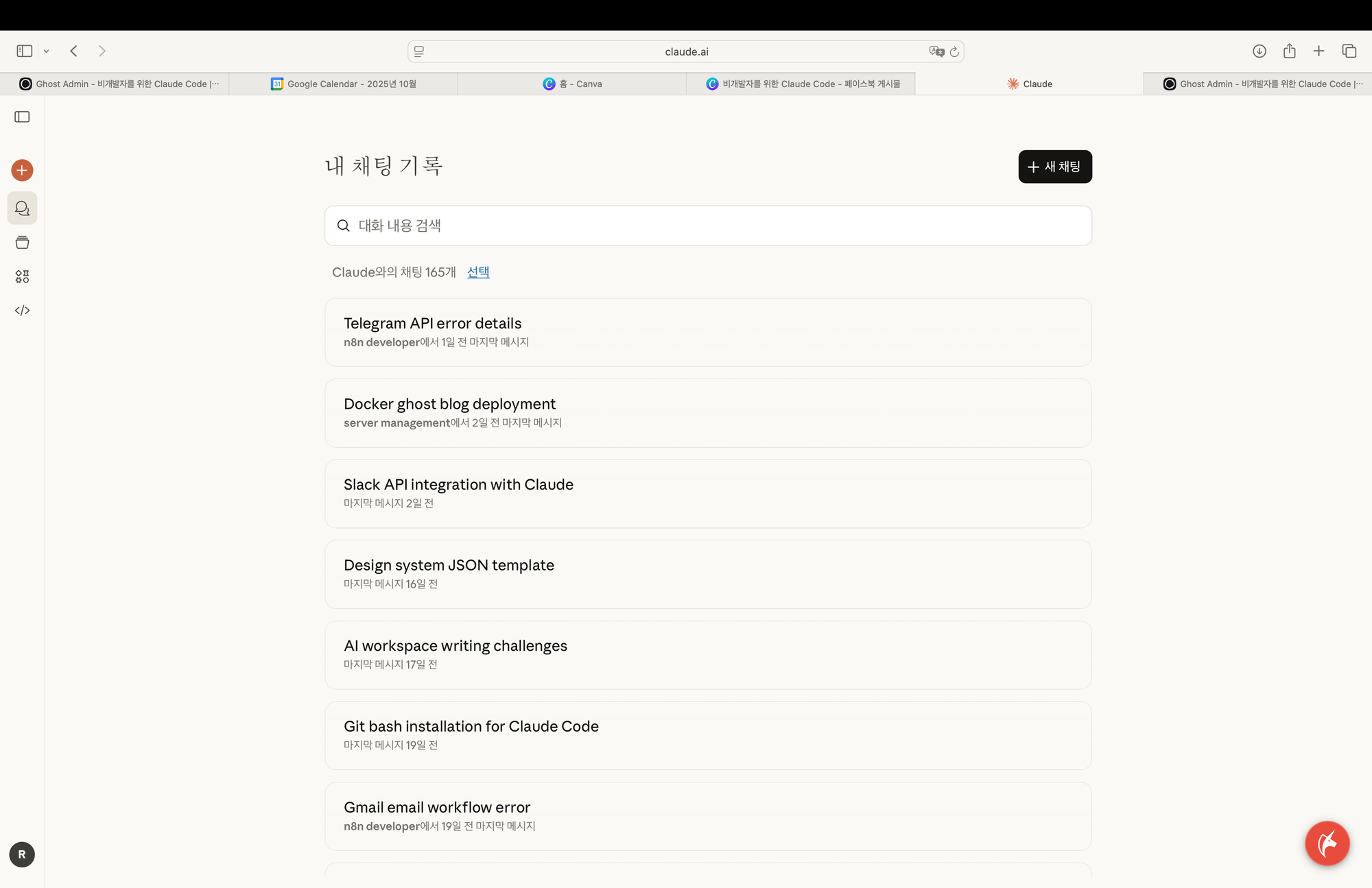Click the 새 채팅 button
This screenshot has height=888, width=1372.
pyautogui.click(x=1055, y=167)
